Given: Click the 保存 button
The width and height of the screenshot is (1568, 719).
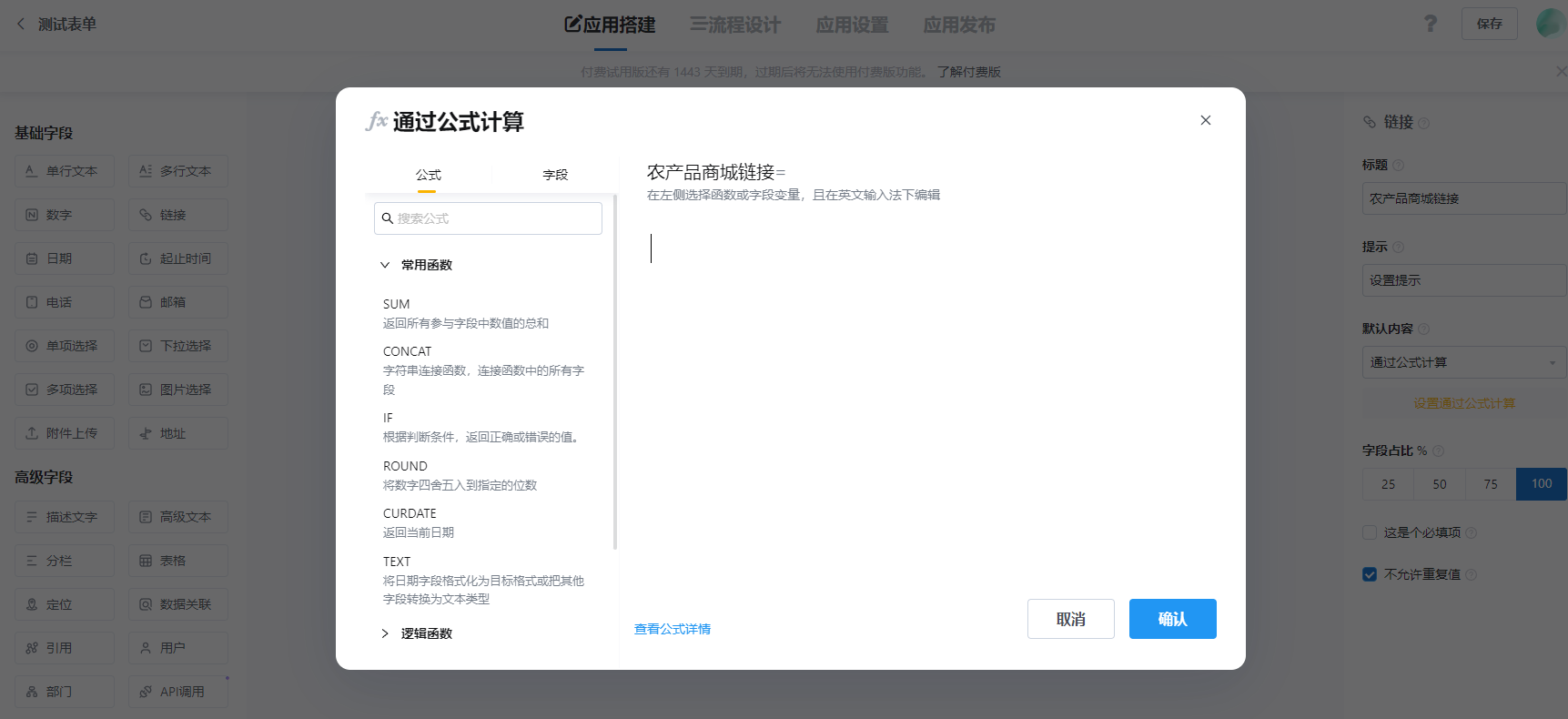Looking at the screenshot, I should 1490,24.
